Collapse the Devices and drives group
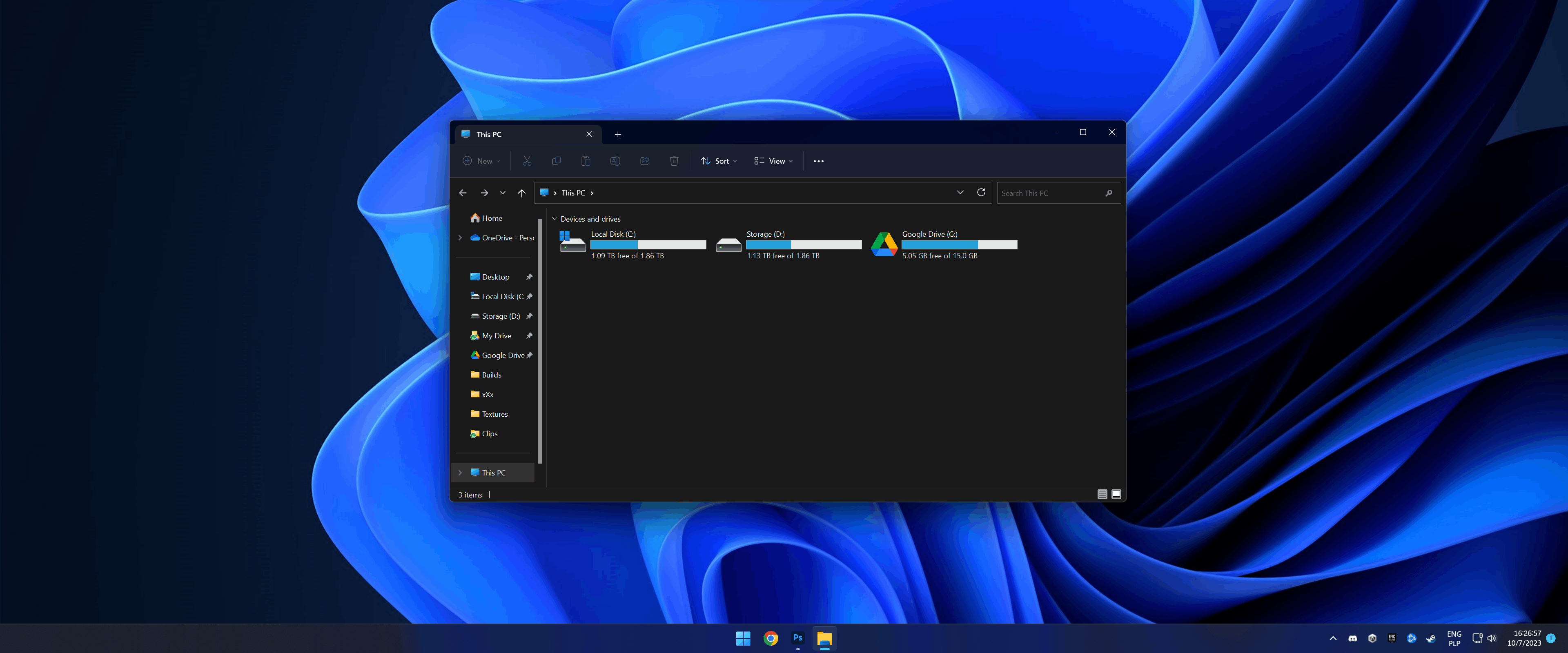Screen dimensions: 1568x653 555,218
